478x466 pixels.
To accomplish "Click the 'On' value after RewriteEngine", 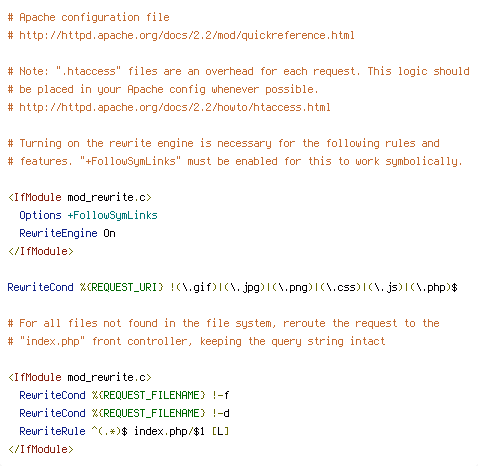I will click(x=109, y=233).
